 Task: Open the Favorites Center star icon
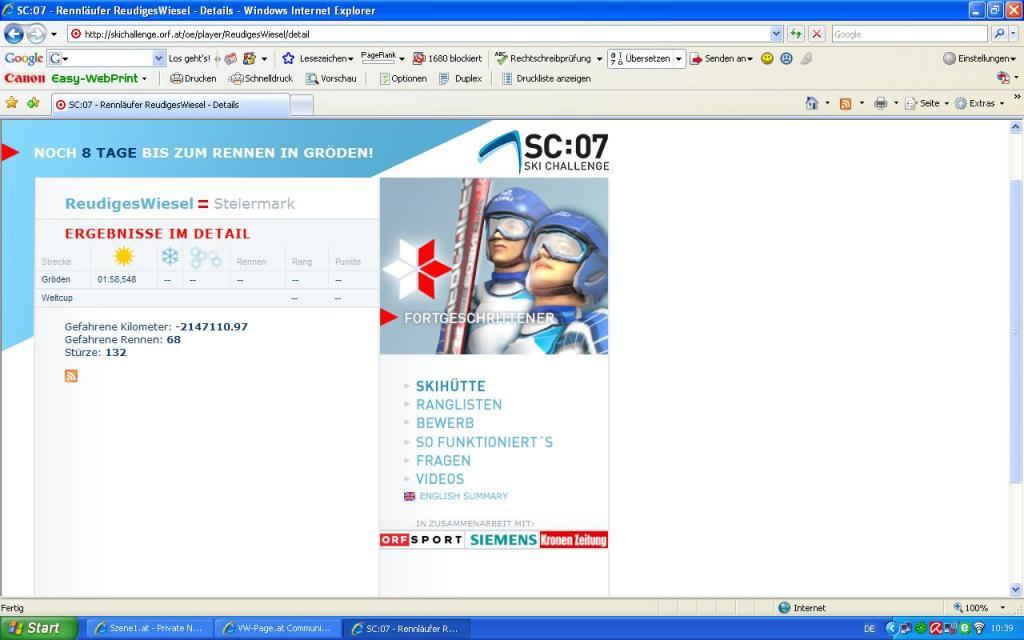point(12,103)
